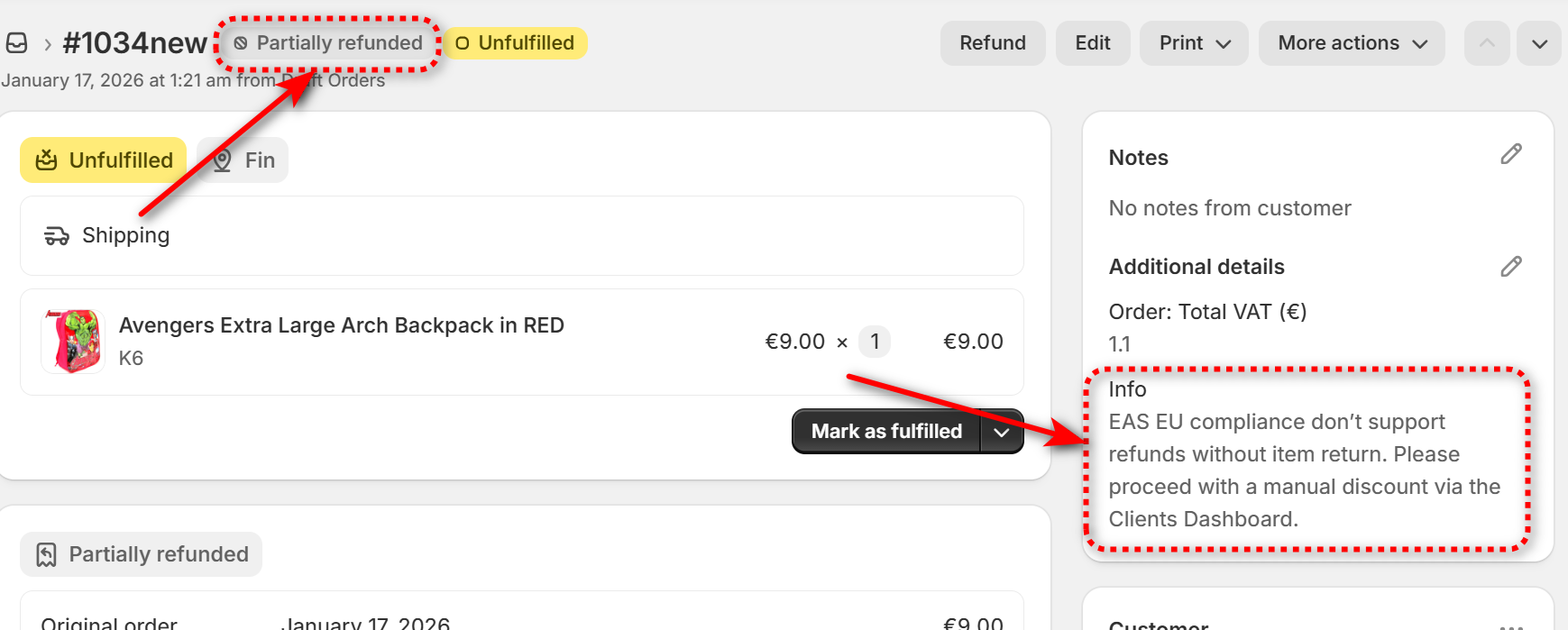
Task: Open the Mark as fulfilled dropdown arrow
Action: pyautogui.click(x=1001, y=432)
